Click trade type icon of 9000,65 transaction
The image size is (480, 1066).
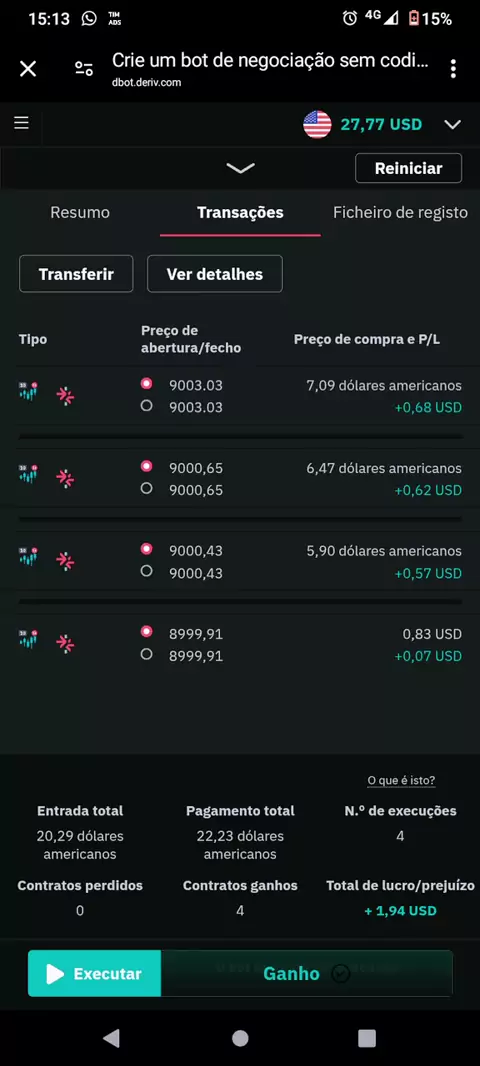click(65, 479)
